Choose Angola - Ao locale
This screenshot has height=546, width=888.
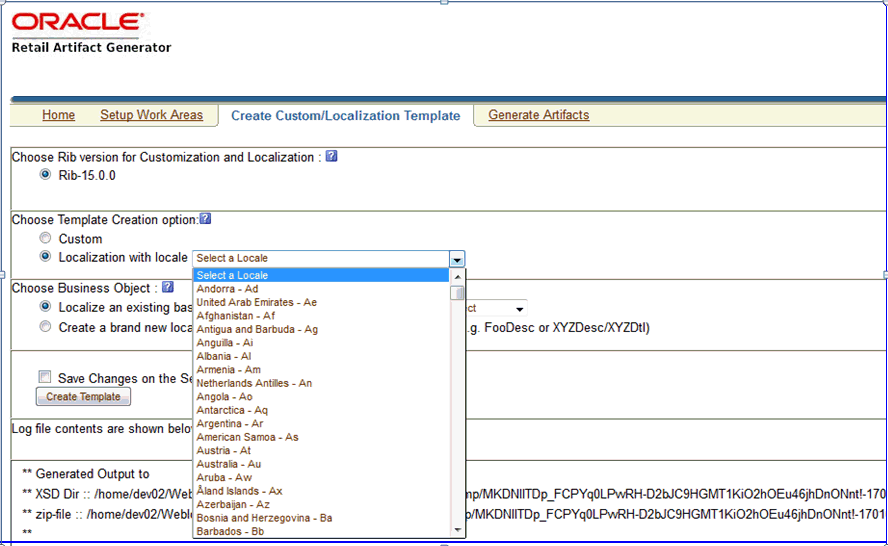point(321,397)
